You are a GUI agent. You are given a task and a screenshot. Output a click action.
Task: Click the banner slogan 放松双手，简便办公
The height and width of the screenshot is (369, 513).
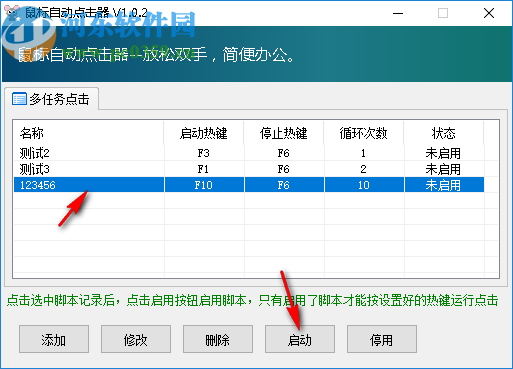[219, 54]
